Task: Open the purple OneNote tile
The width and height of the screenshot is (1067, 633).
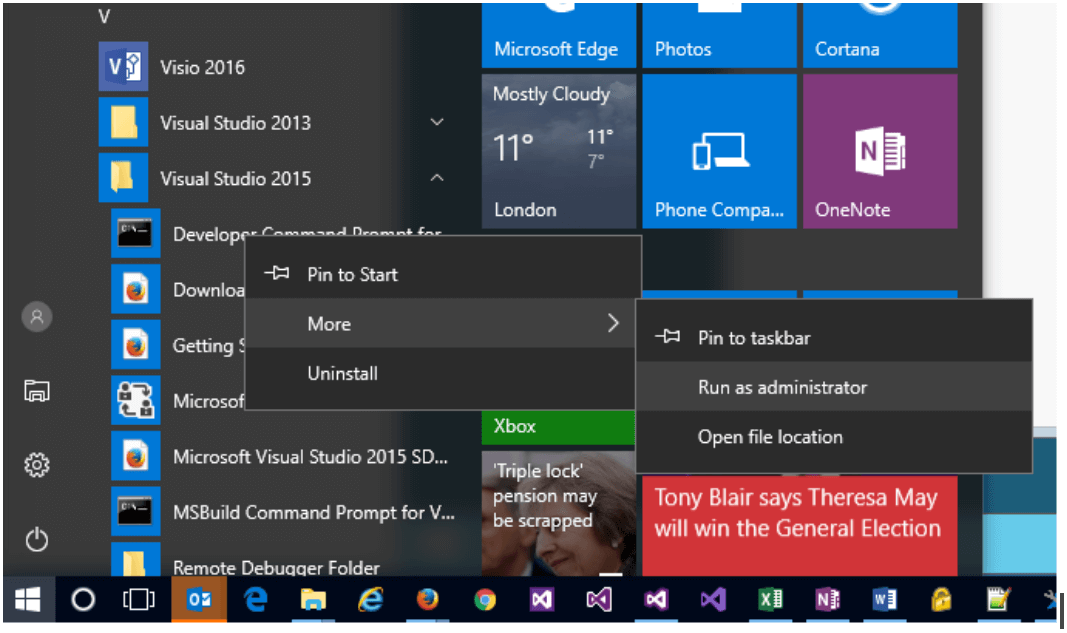Action: point(879,151)
